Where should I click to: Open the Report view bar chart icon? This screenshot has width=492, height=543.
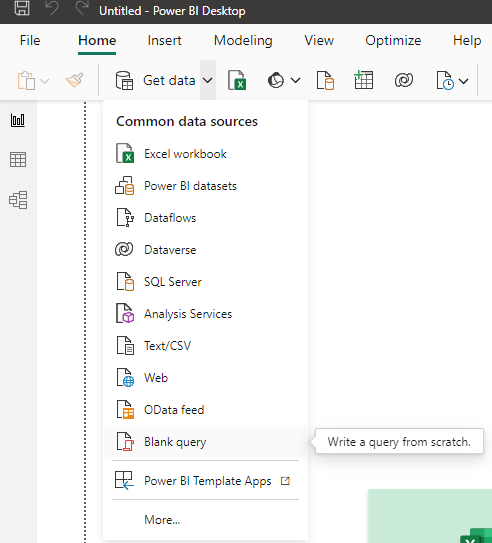(x=18, y=120)
